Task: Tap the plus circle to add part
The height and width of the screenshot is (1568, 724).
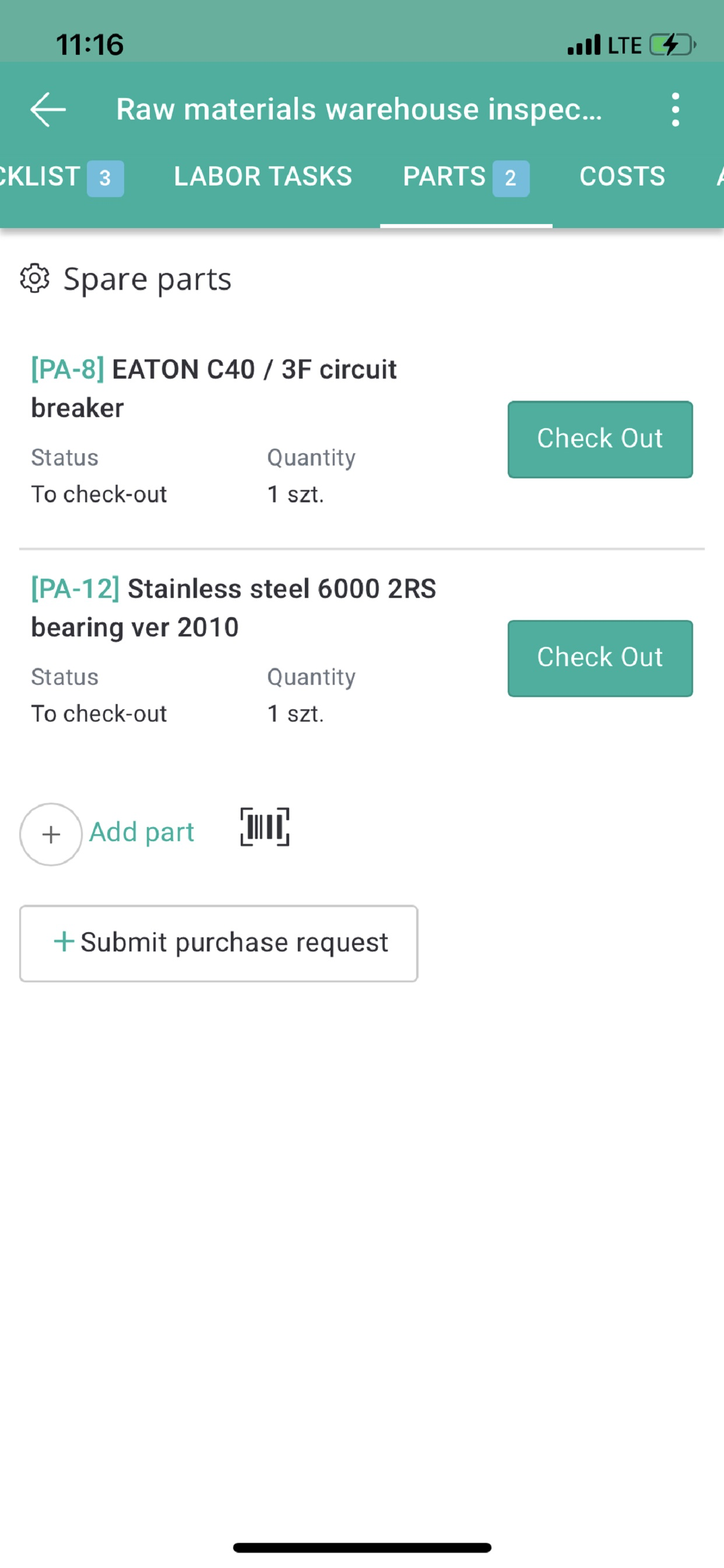Action: click(51, 834)
